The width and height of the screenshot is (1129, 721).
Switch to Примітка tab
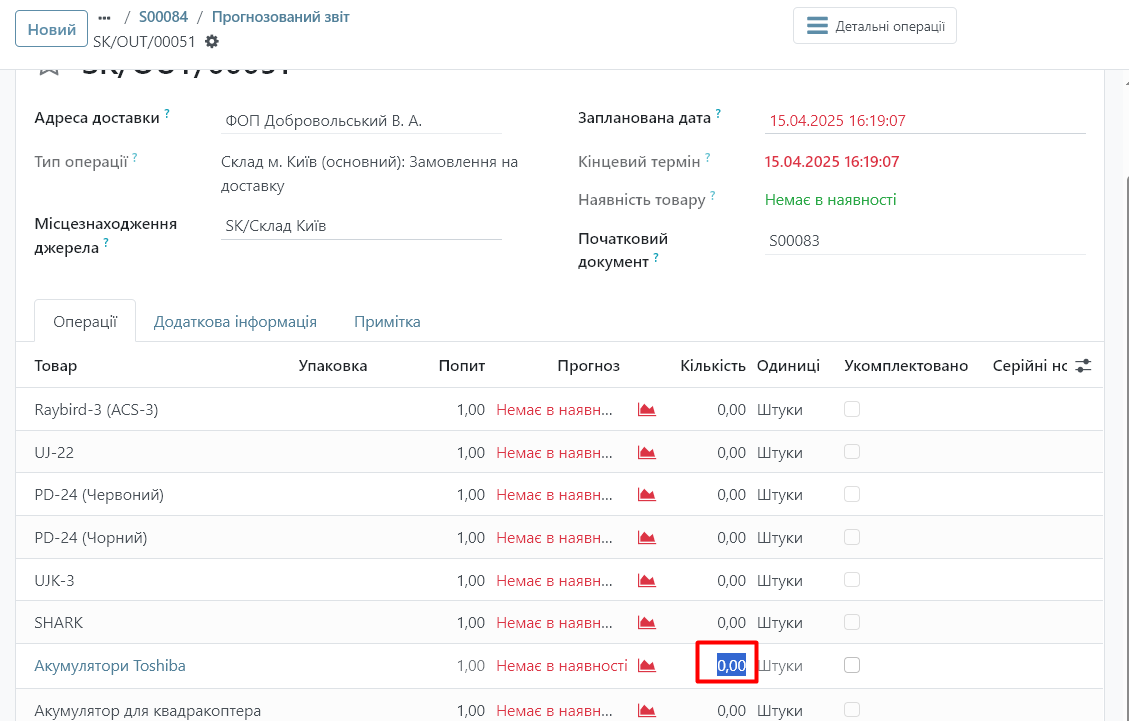coord(387,322)
